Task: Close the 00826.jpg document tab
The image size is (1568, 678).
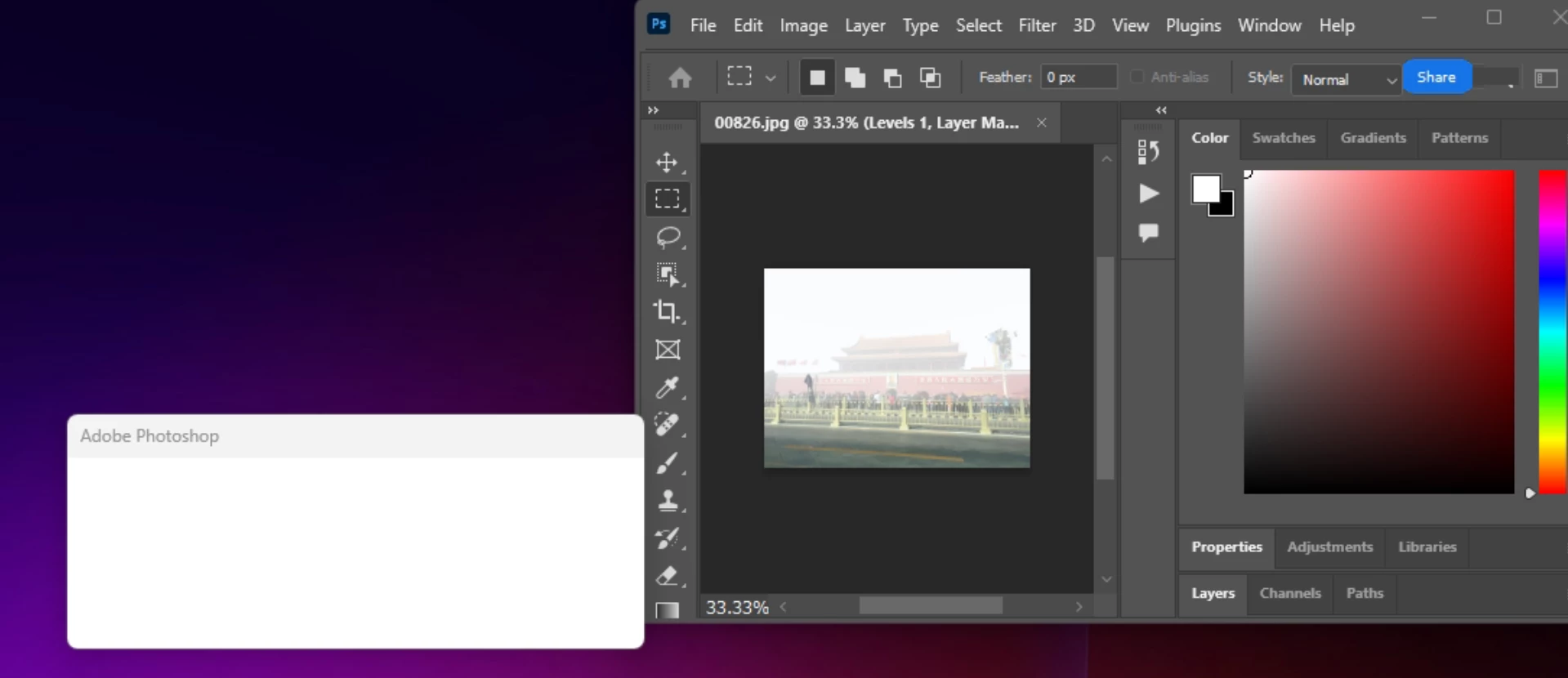Action: coord(1041,123)
